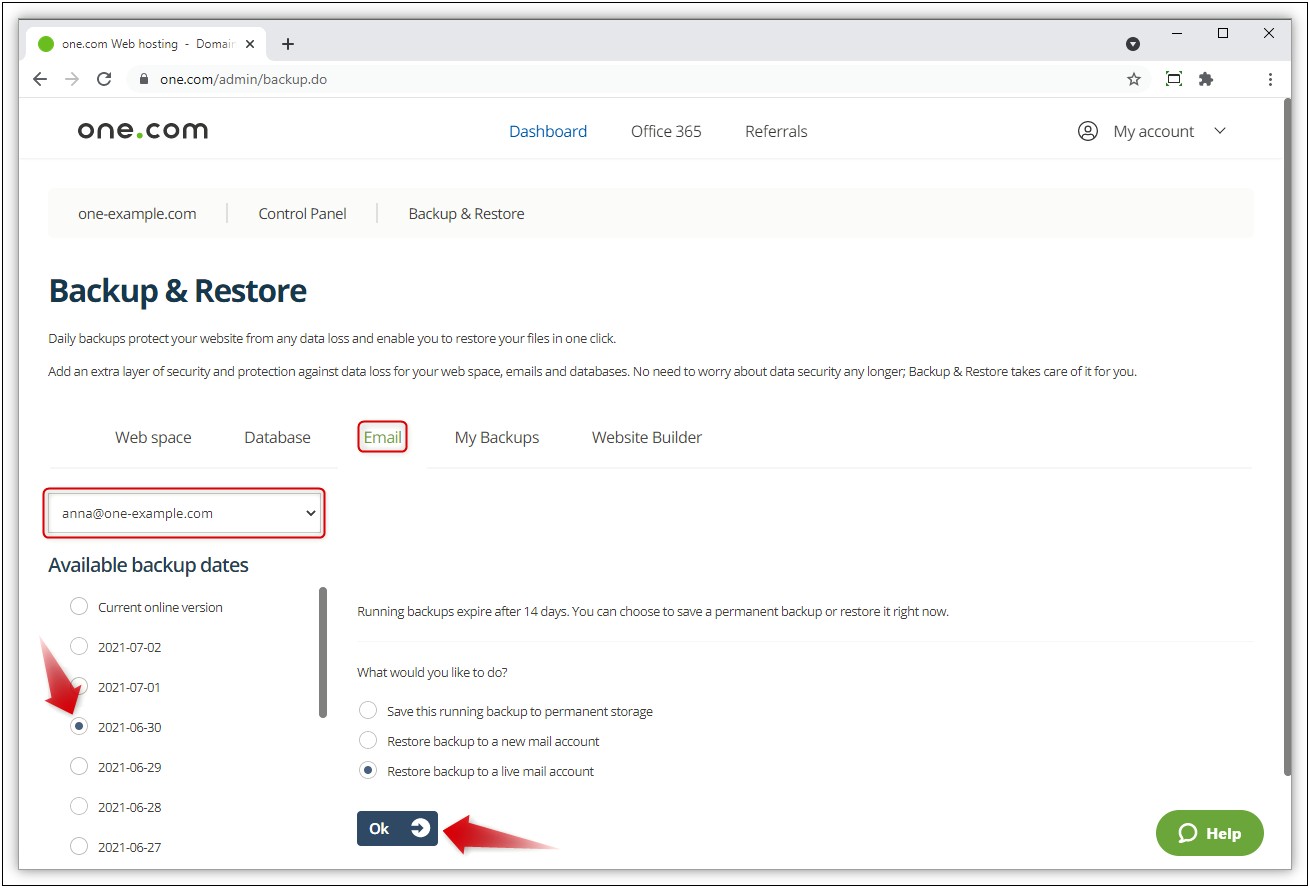
Task: Open the Website Builder tab
Action: [x=647, y=437]
